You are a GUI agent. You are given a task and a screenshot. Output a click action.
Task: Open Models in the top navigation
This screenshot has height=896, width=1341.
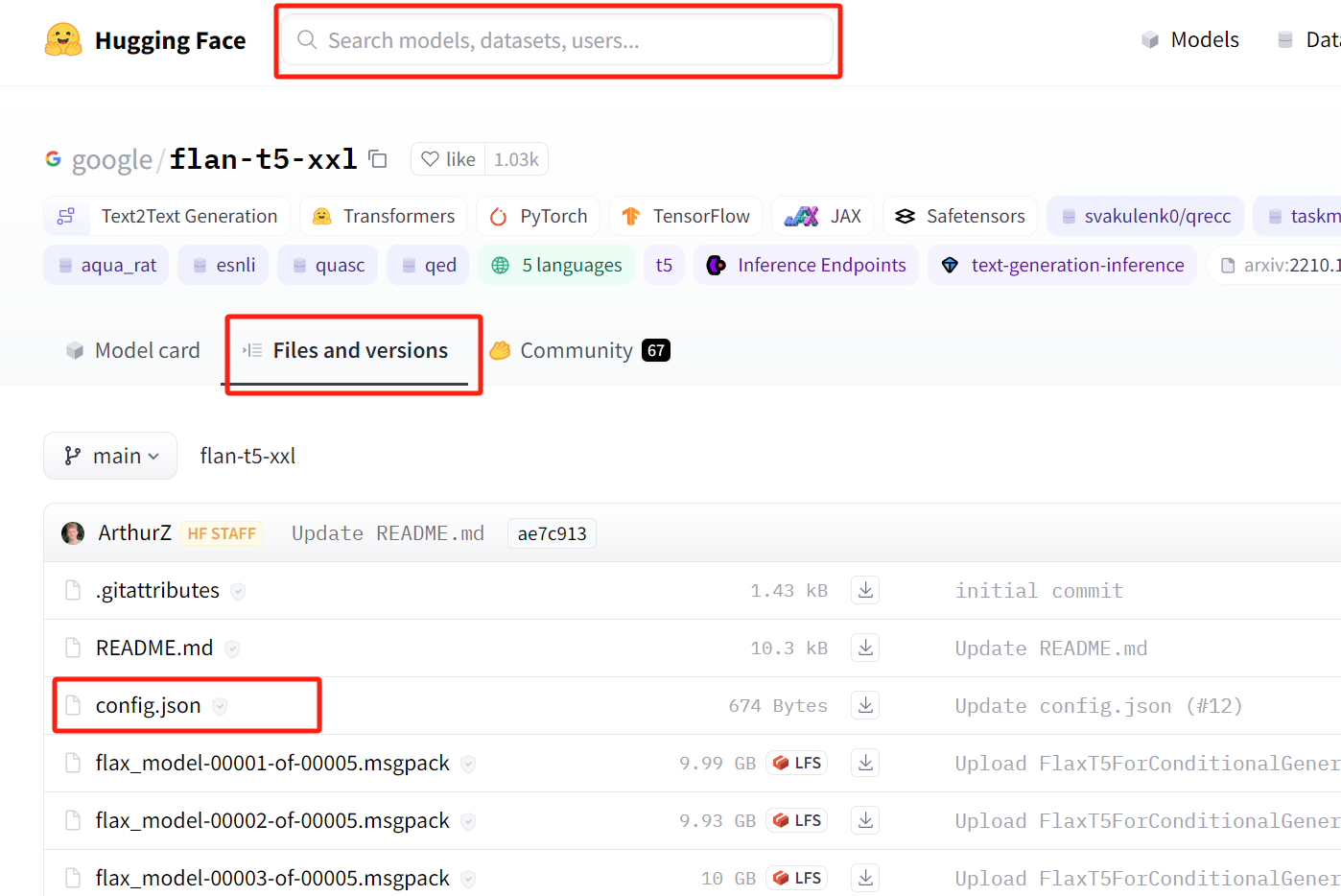1190,40
